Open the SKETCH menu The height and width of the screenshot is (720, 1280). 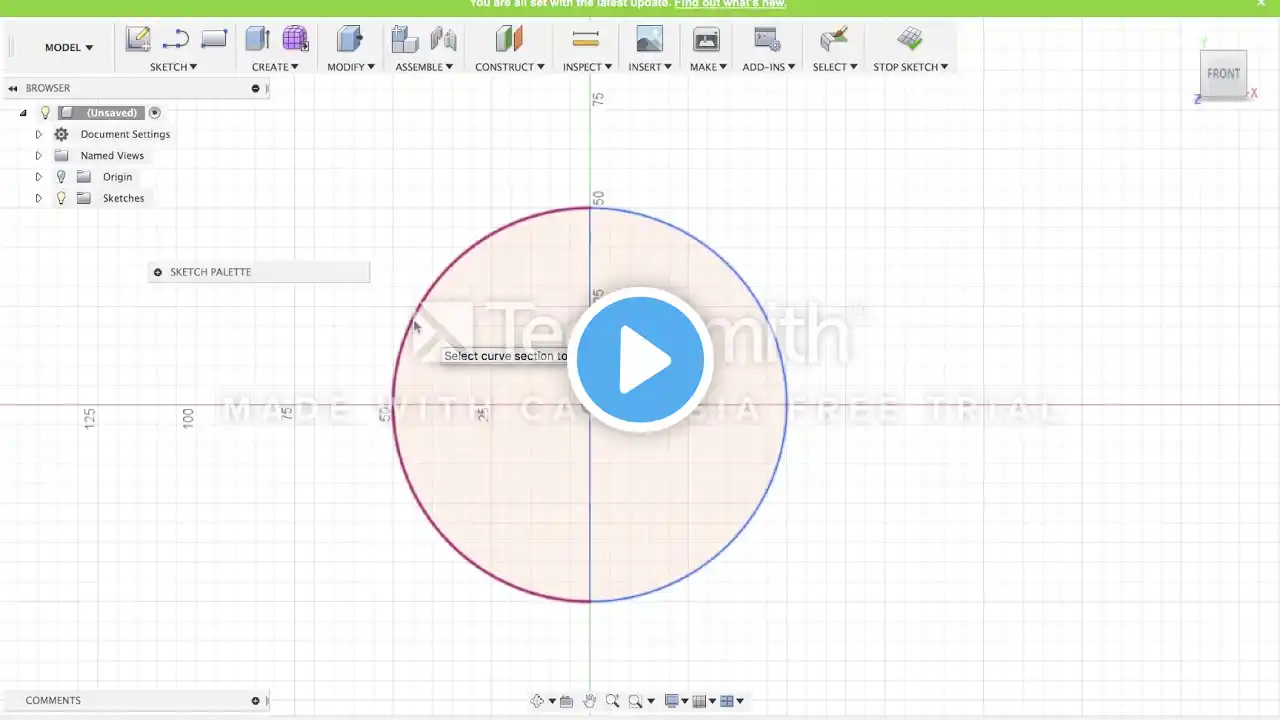click(173, 67)
